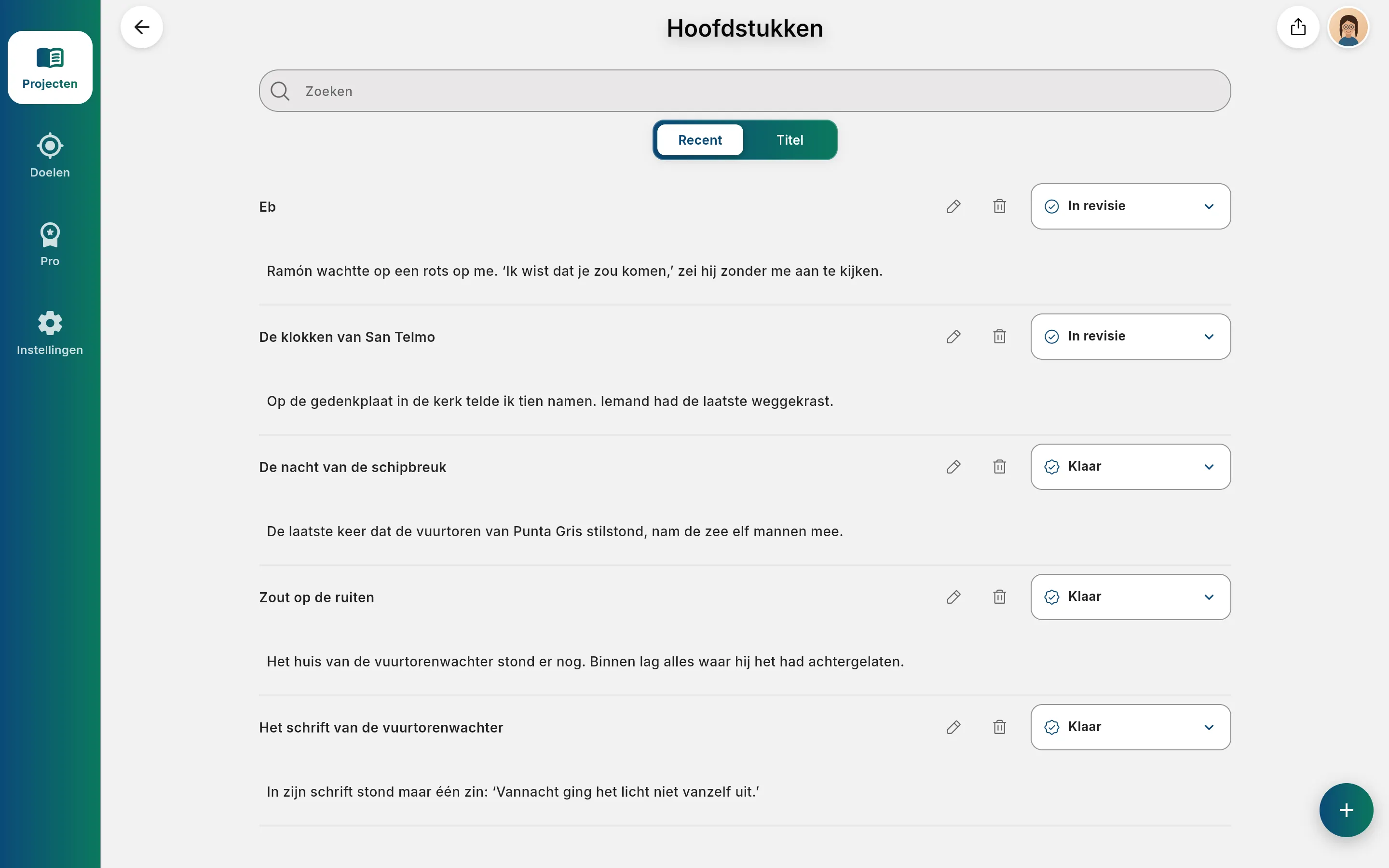Focus the Zoeken search field
The image size is (1389, 868).
pyautogui.click(x=745, y=91)
